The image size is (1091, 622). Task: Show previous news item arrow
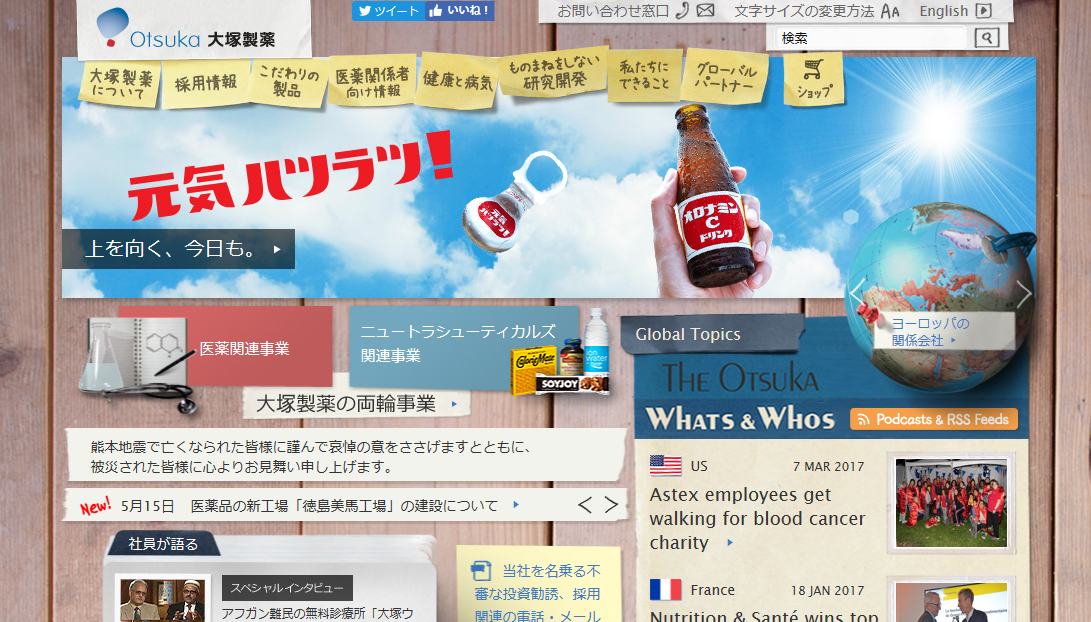[585, 505]
